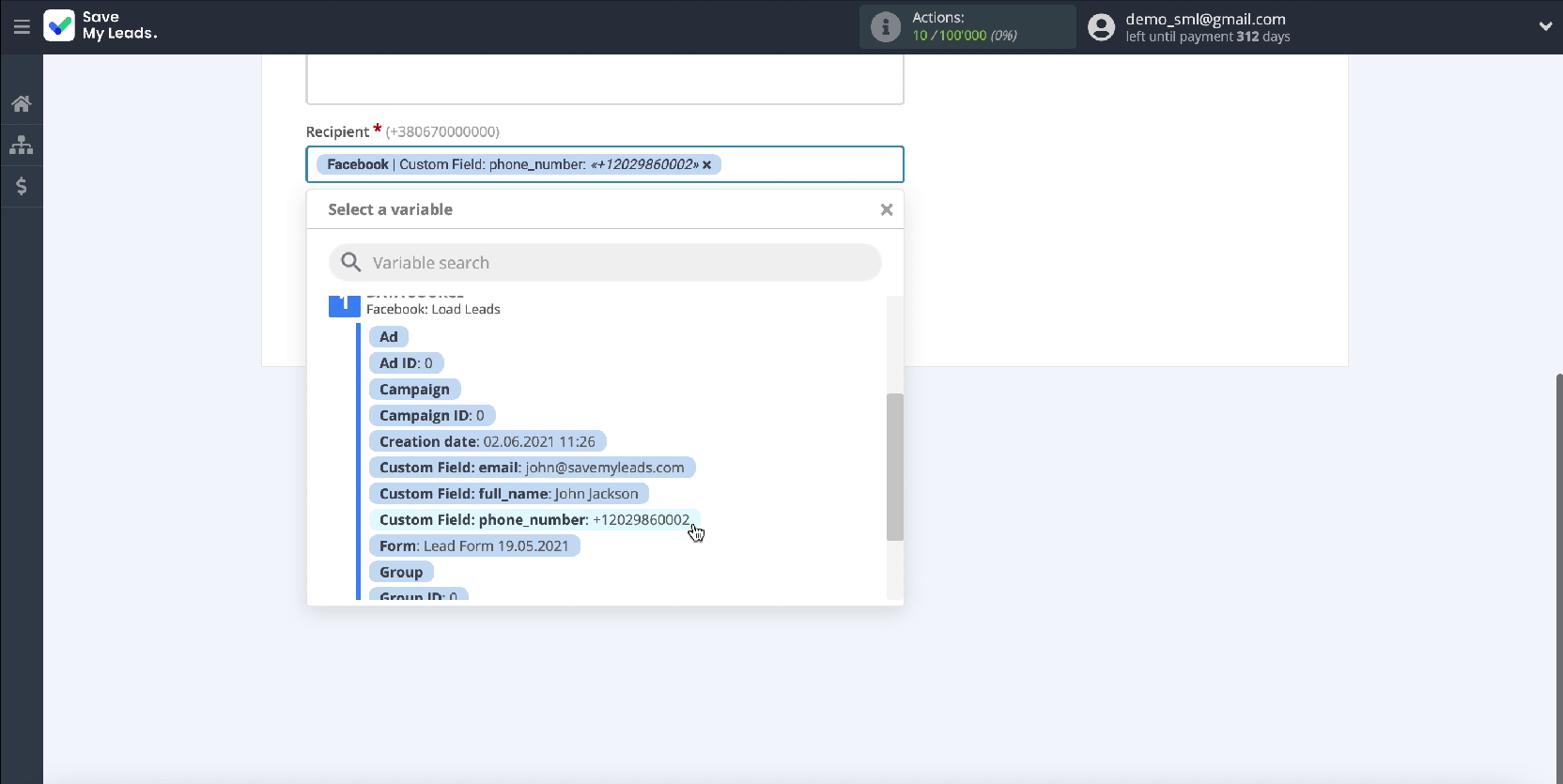
Task: Select the Custom Field: email variable
Action: (x=532, y=468)
